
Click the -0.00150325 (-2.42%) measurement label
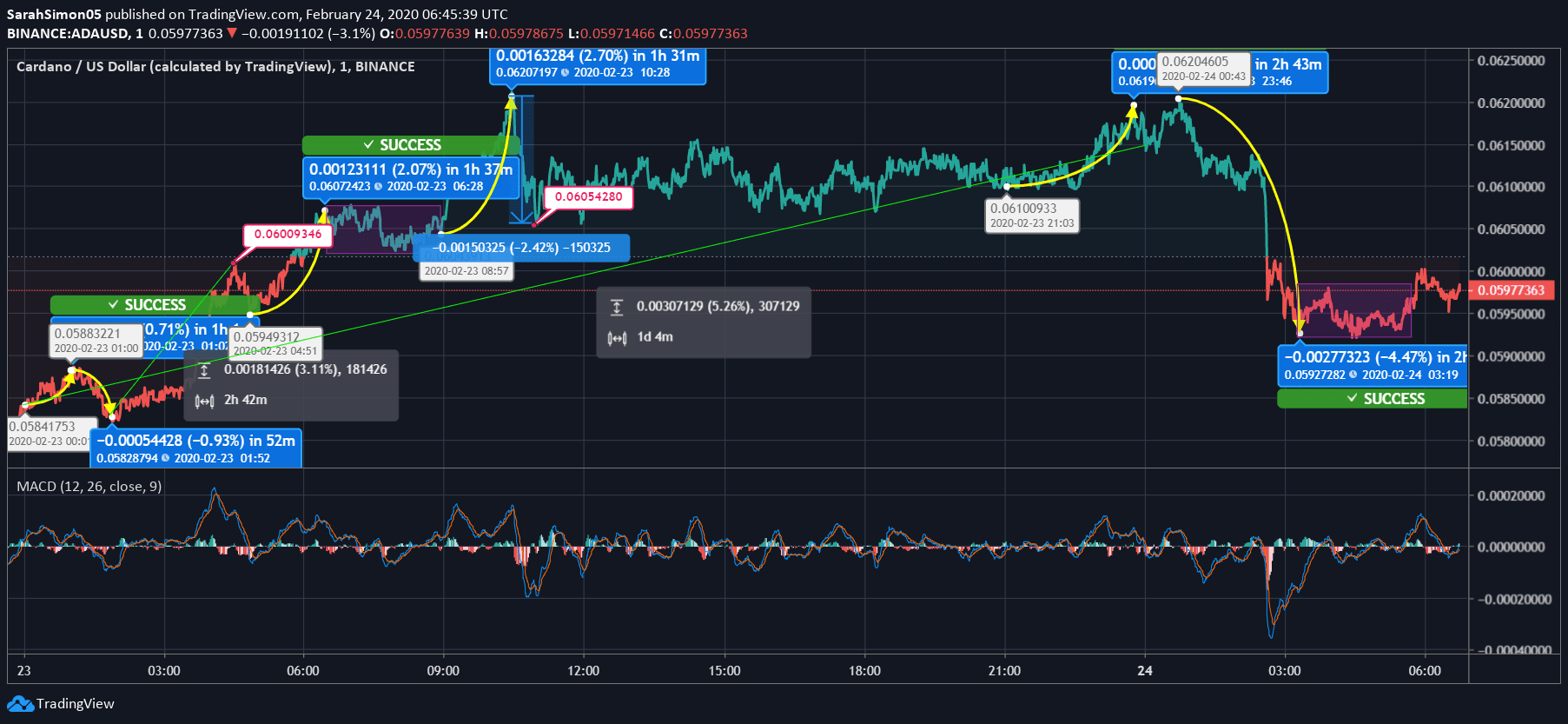coord(521,248)
